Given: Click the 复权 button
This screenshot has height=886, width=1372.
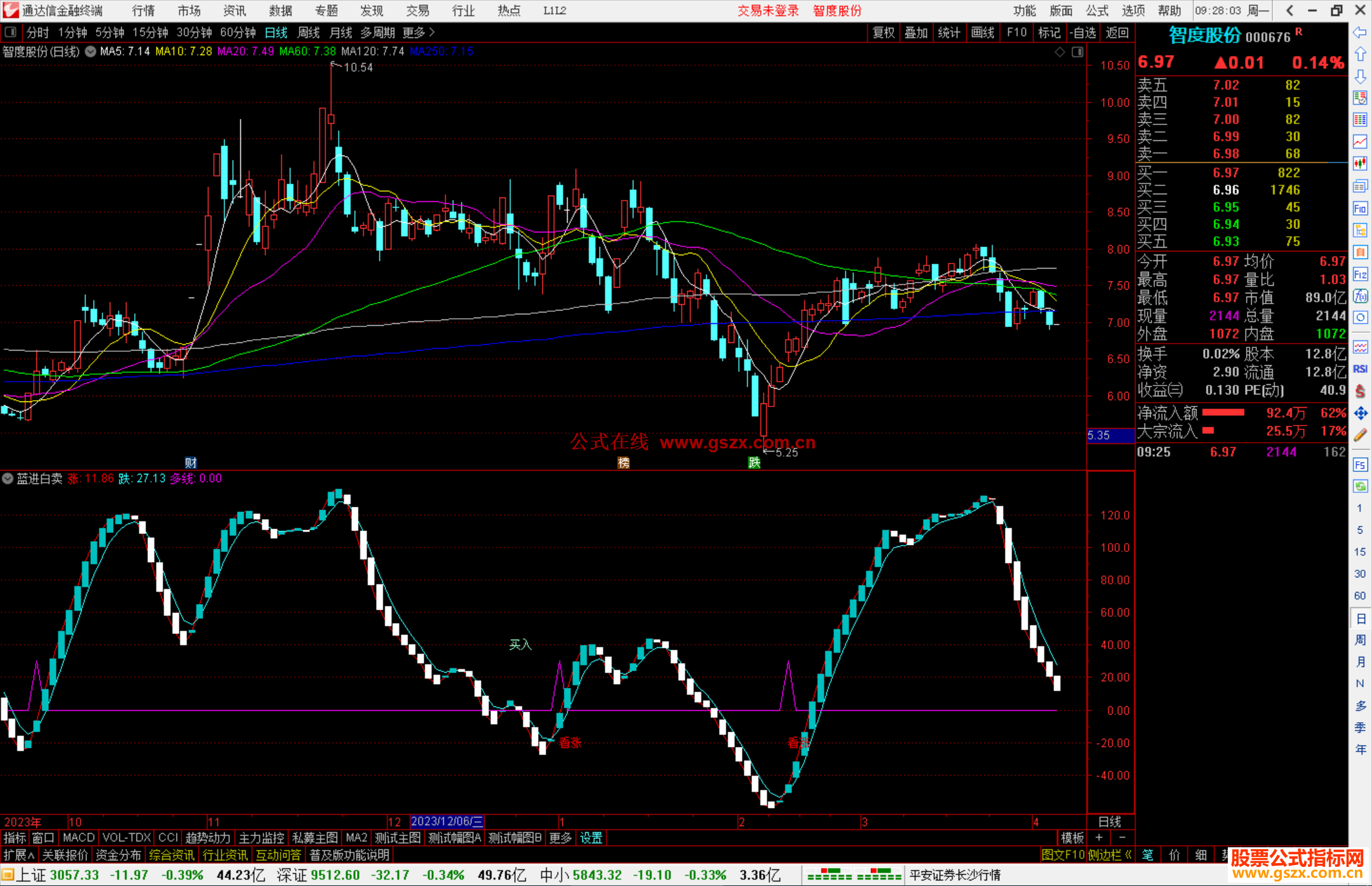Looking at the screenshot, I should point(883,32).
